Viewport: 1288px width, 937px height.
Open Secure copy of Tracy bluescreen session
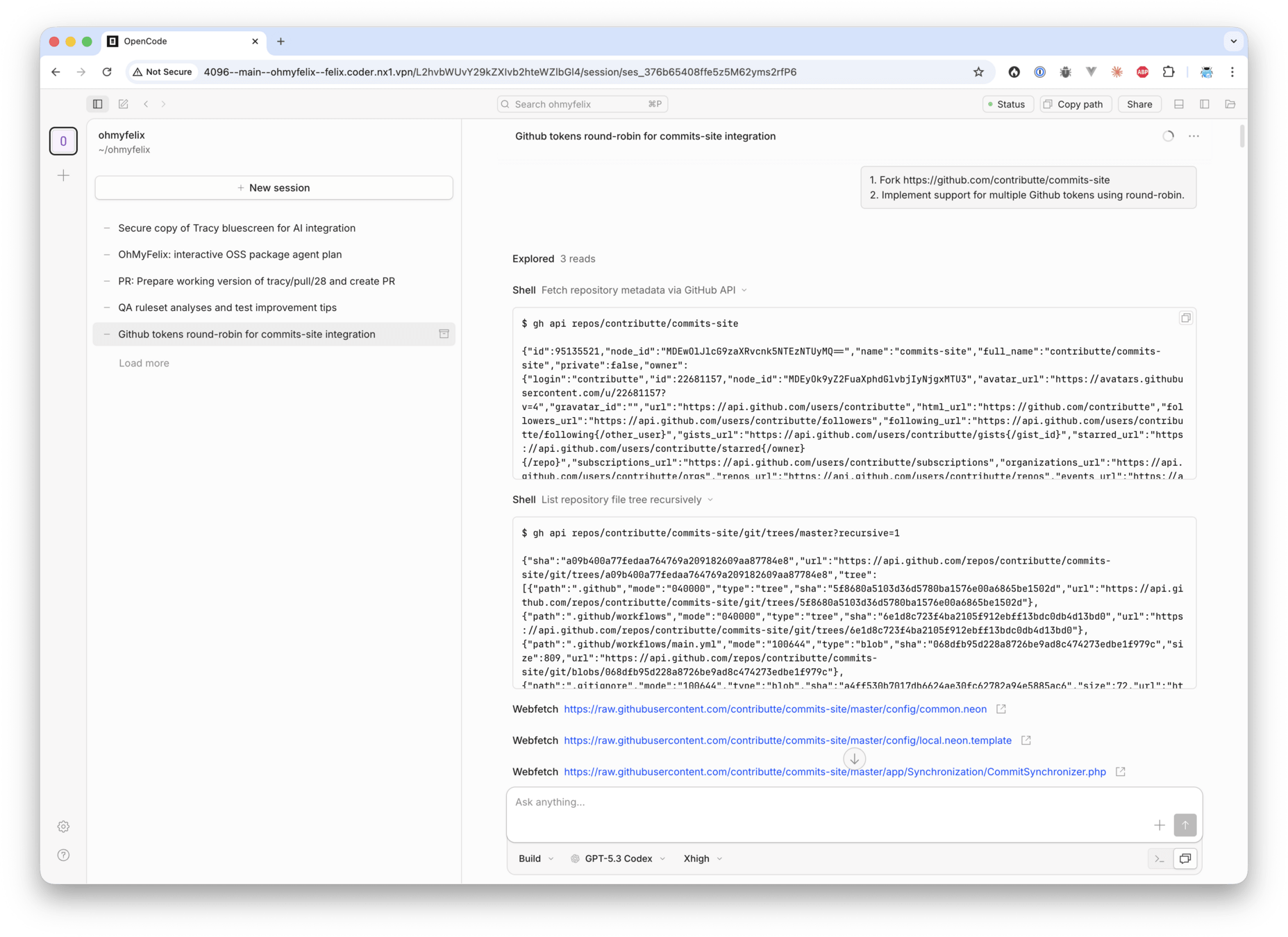274,228
